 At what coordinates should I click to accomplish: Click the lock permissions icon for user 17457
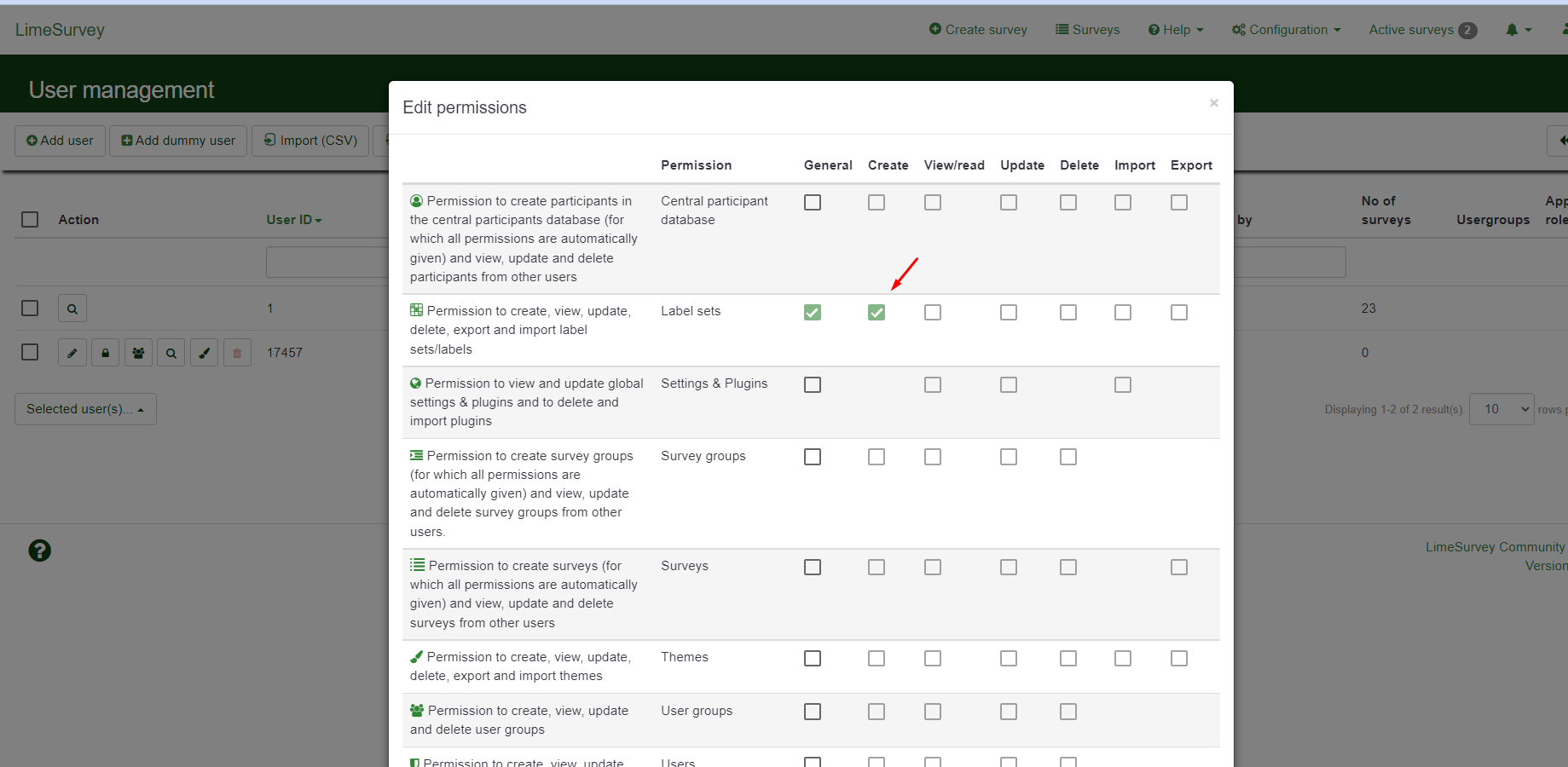point(106,353)
